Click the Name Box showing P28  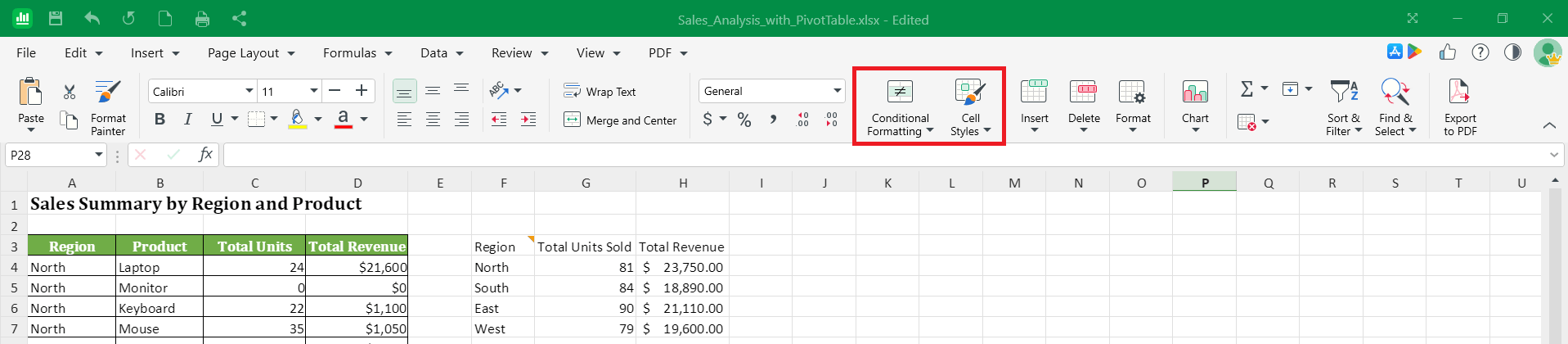coord(56,155)
